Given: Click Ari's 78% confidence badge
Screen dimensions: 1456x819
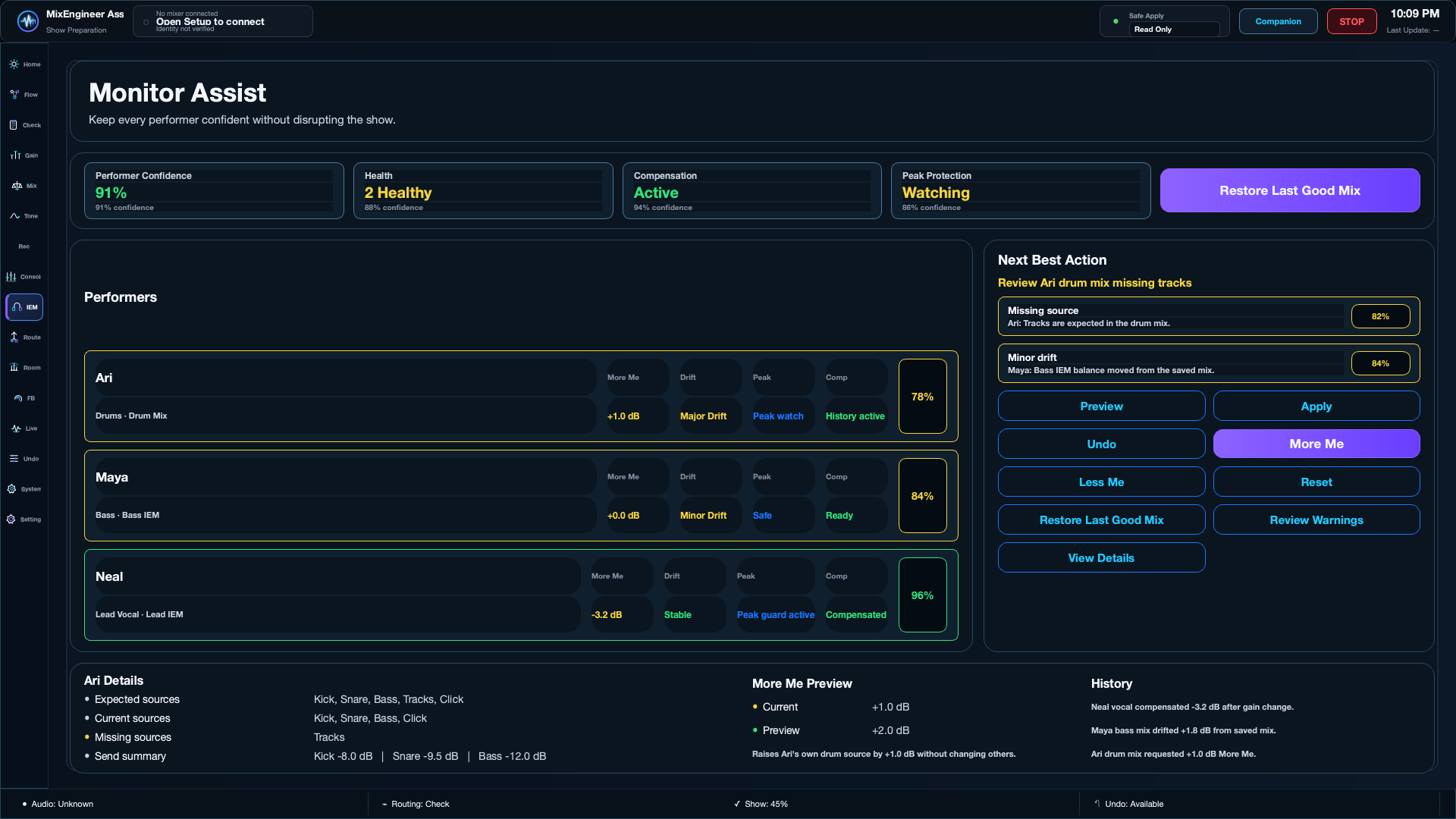Looking at the screenshot, I should coord(922,397).
